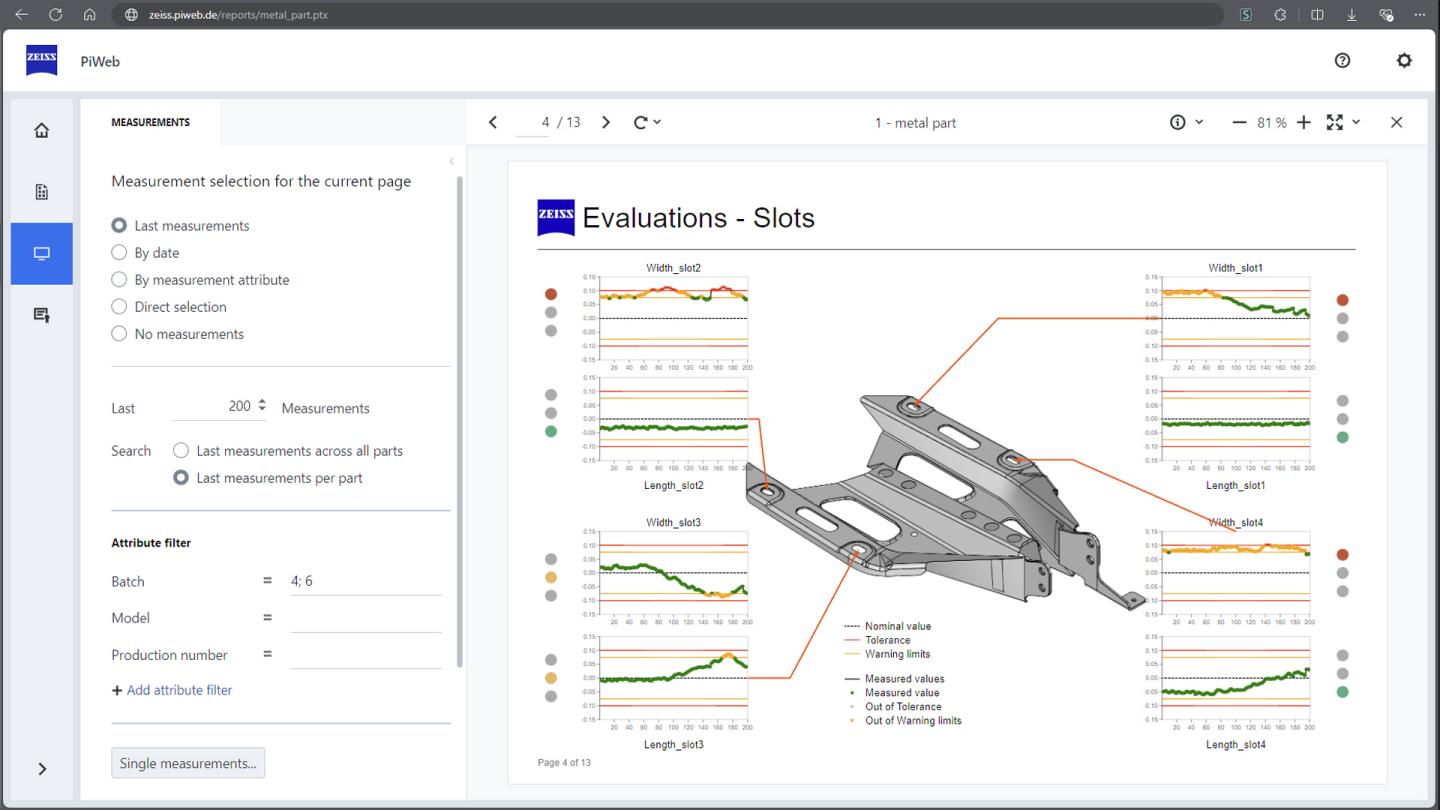Enable searching last measurements across all parts
Image resolution: width=1440 pixels, height=810 pixels.
181,450
